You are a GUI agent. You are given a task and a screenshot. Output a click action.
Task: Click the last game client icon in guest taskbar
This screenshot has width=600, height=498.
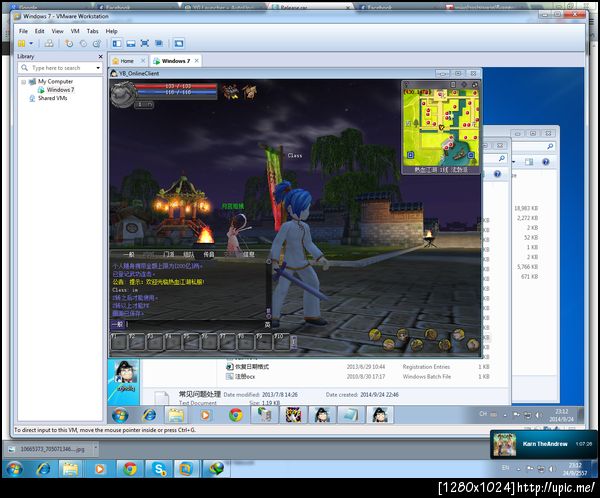click(x=380, y=415)
